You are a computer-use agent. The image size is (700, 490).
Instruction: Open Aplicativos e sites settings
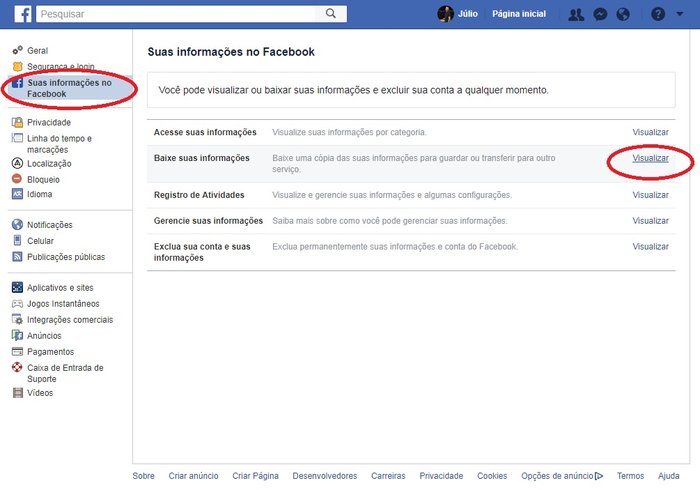(60, 288)
